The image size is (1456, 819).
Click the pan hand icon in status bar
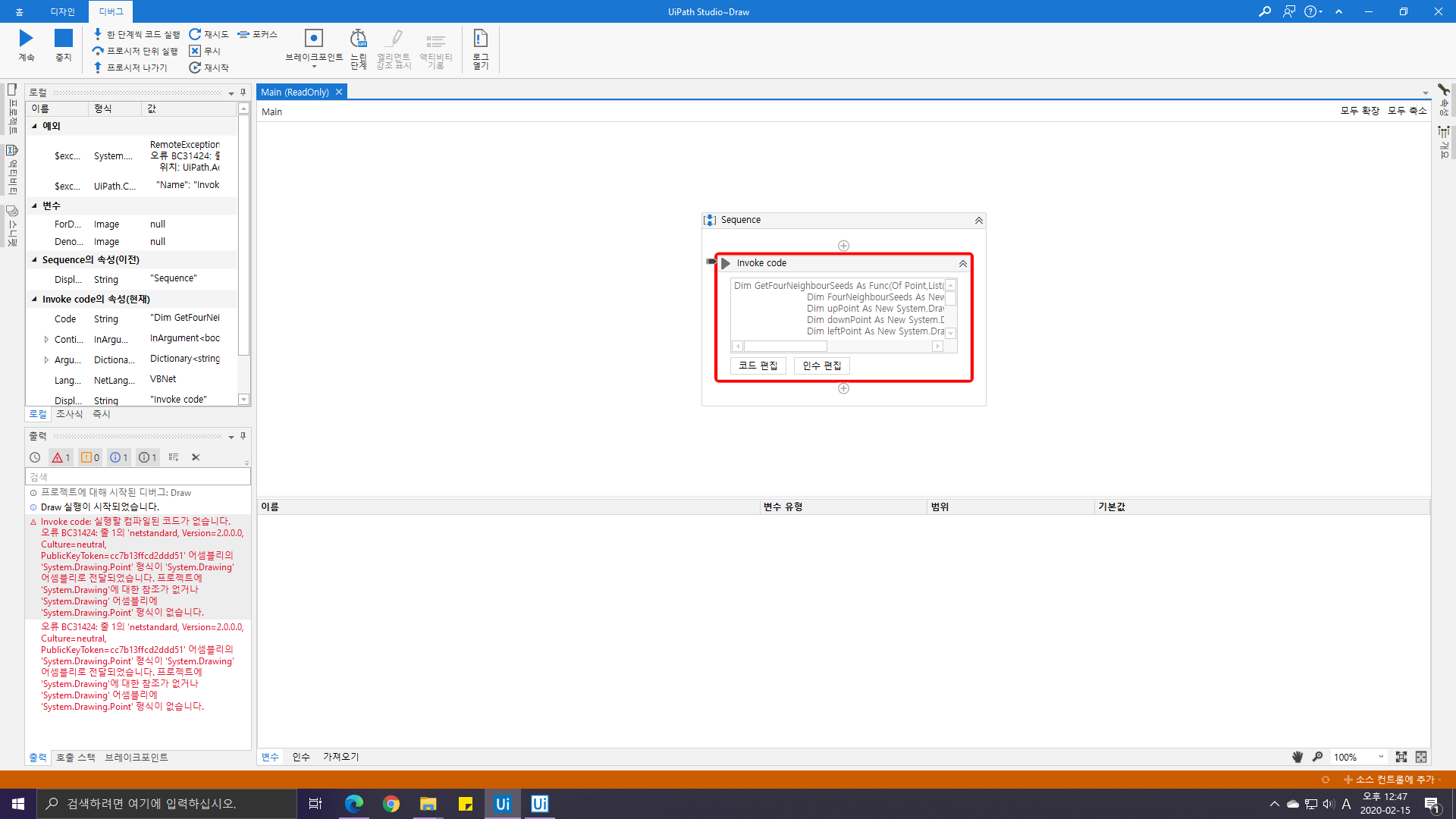pyautogui.click(x=1298, y=757)
